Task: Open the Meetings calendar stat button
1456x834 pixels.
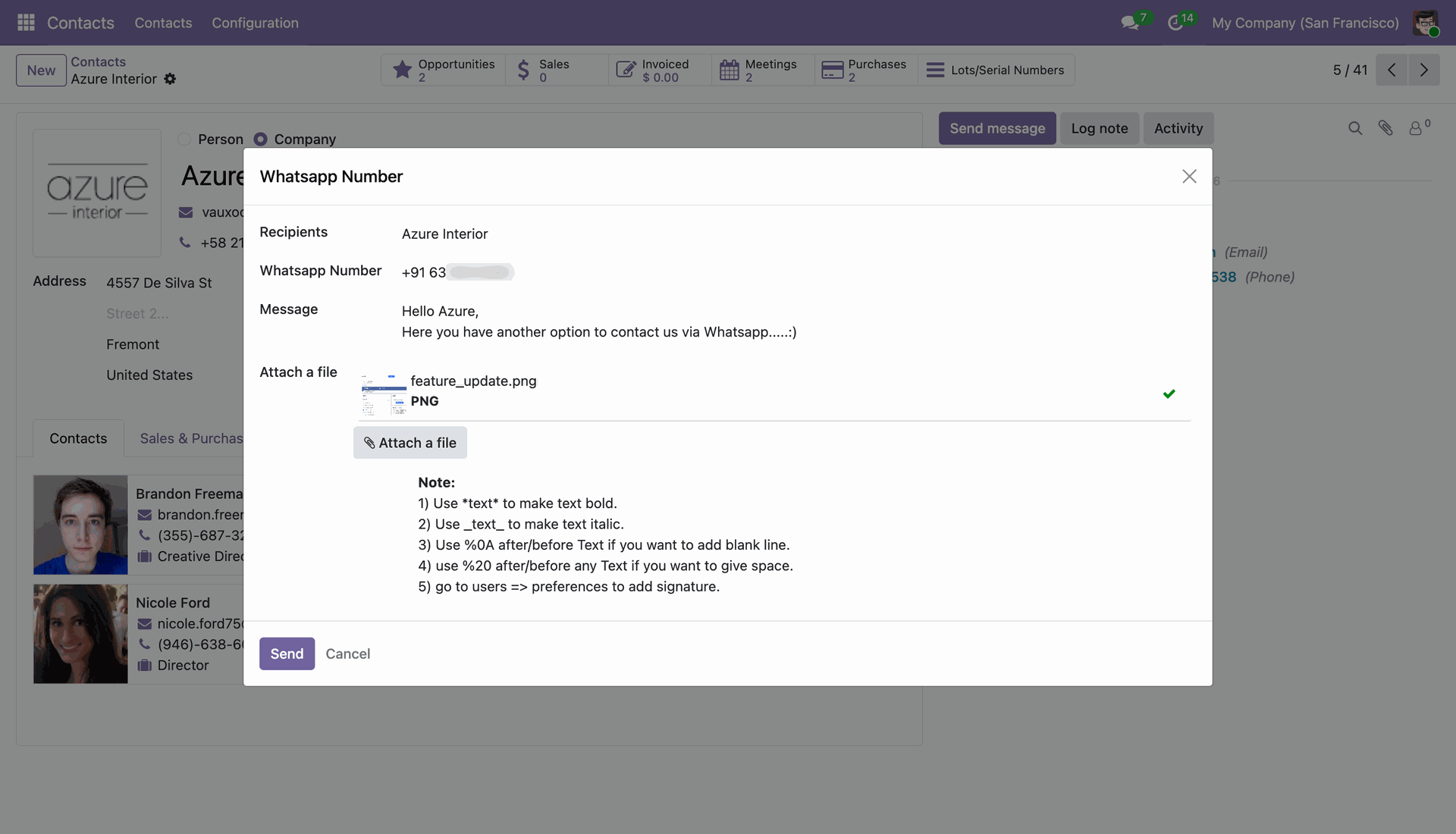Action: pos(763,70)
